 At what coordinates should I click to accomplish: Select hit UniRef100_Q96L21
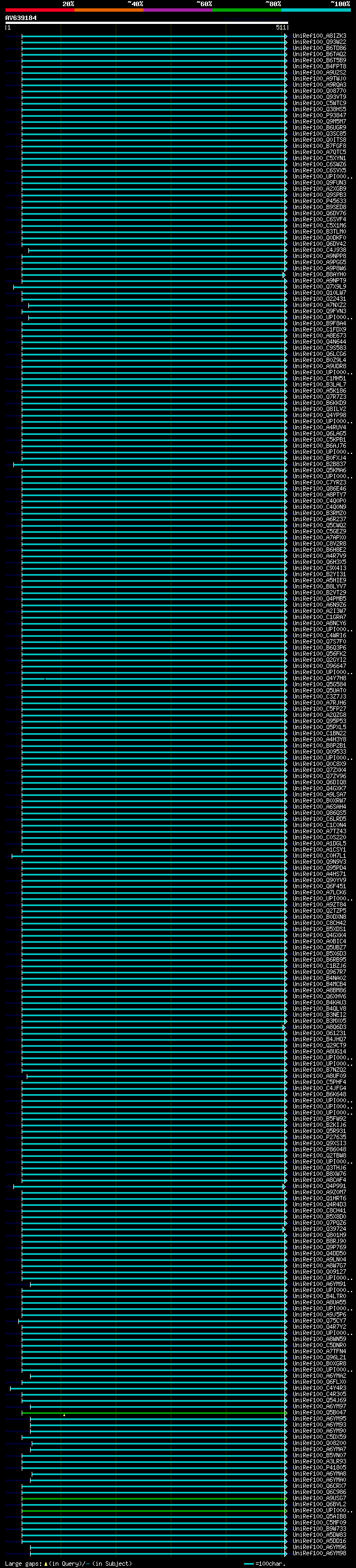(x=319, y=1357)
